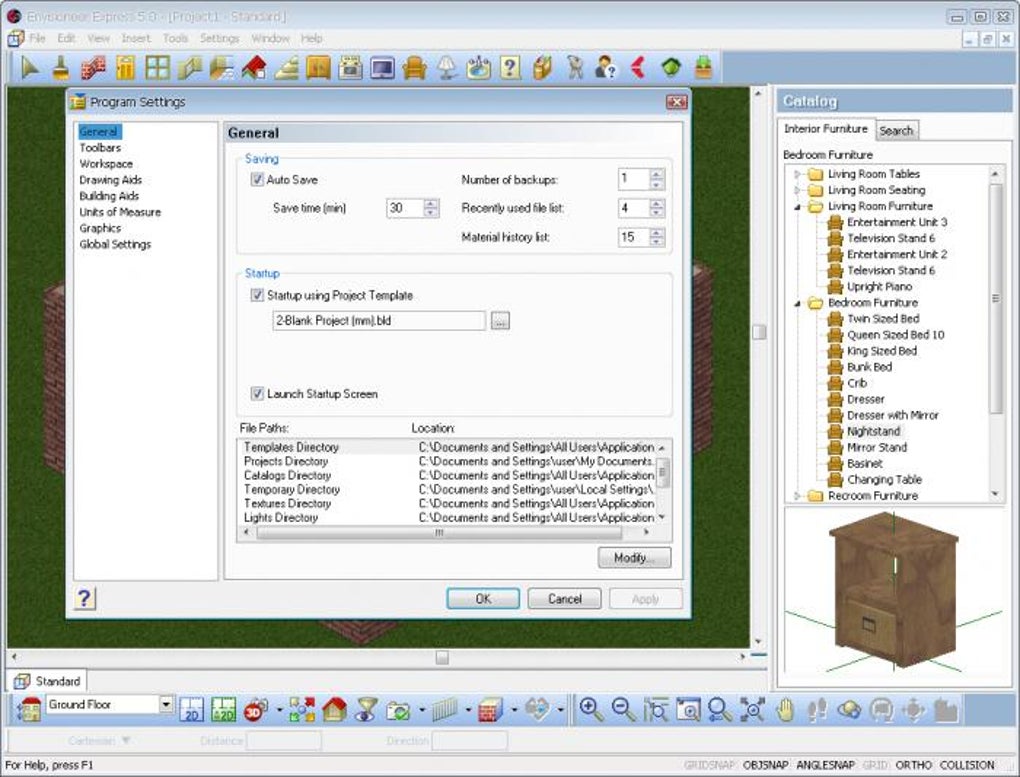This screenshot has width=1020, height=777.
Task: Toggle Startup using Project Template checkbox
Action: coord(257,296)
